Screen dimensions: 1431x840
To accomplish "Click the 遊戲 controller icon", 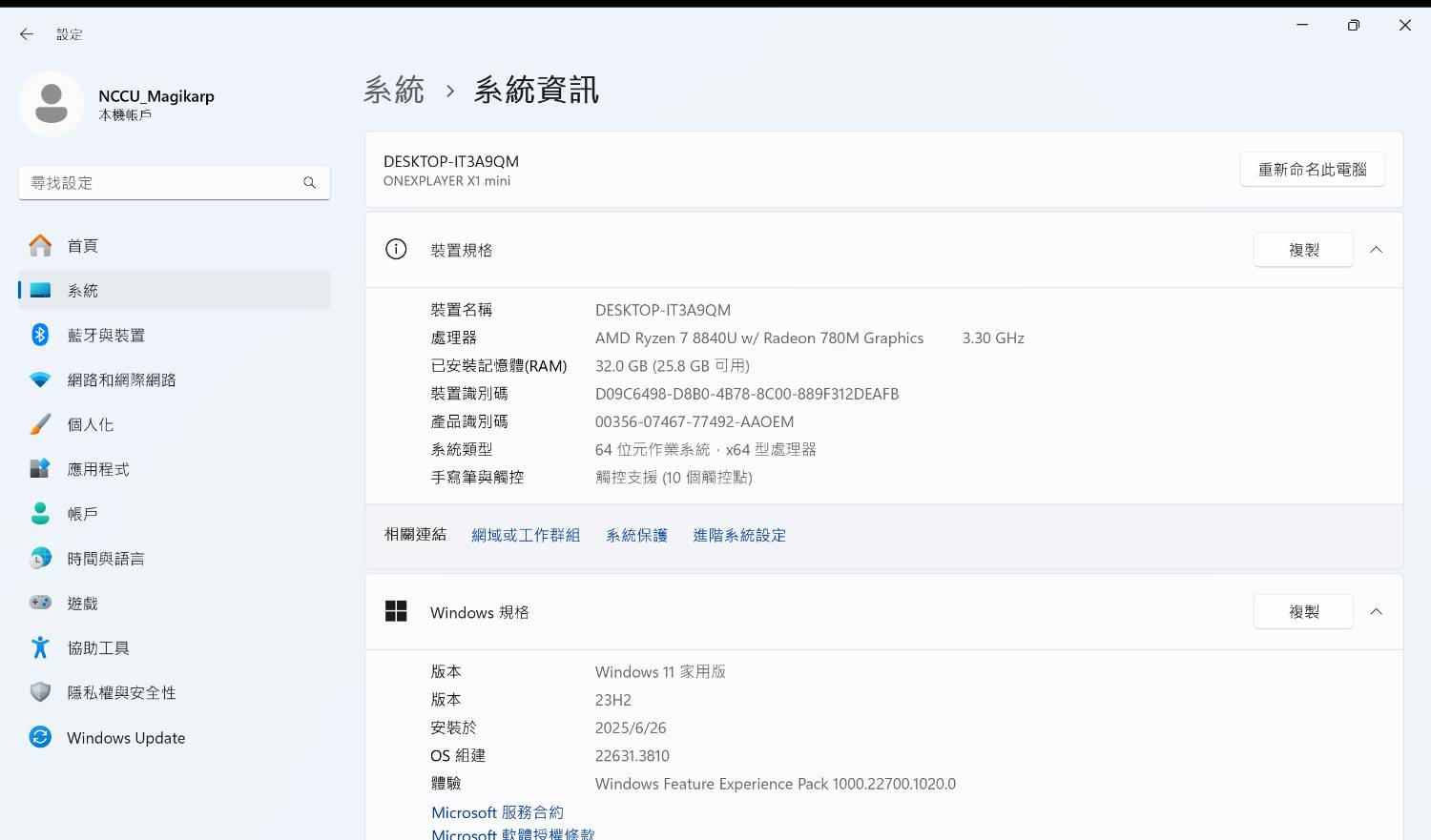I will pos(40,603).
